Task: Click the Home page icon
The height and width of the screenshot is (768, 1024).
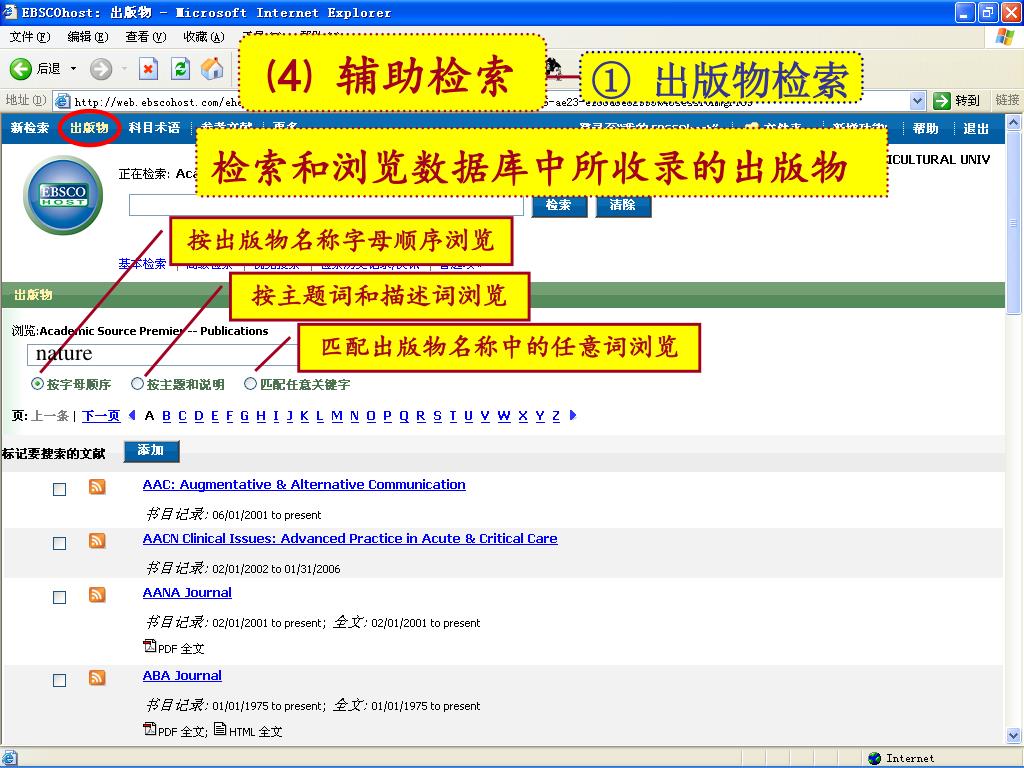Action: [x=212, y=69]
